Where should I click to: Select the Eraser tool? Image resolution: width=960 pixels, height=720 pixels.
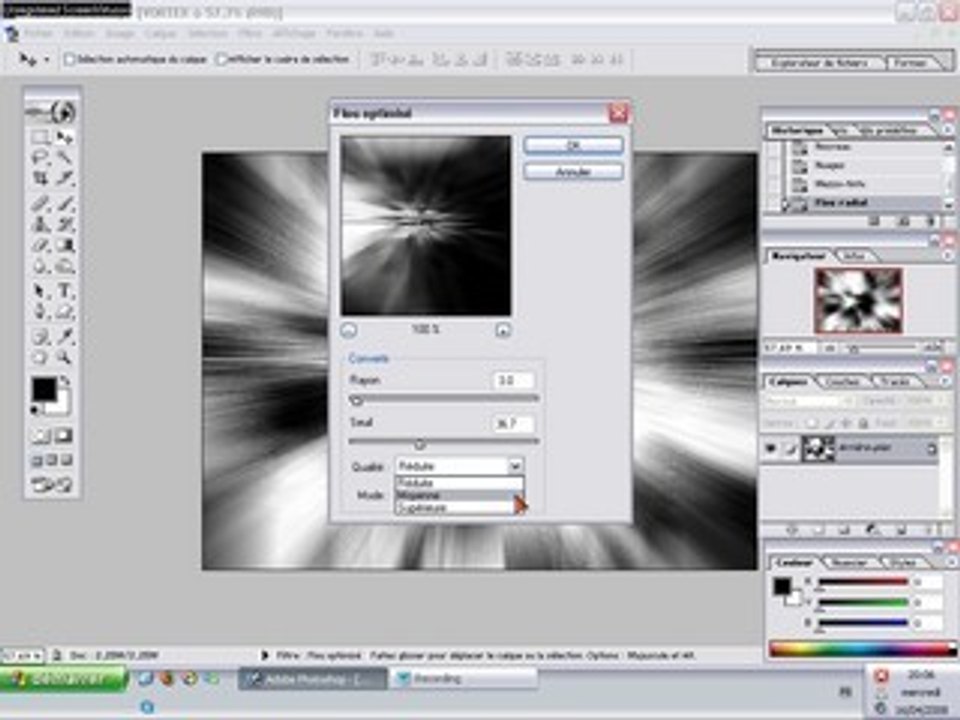[40, 246]
